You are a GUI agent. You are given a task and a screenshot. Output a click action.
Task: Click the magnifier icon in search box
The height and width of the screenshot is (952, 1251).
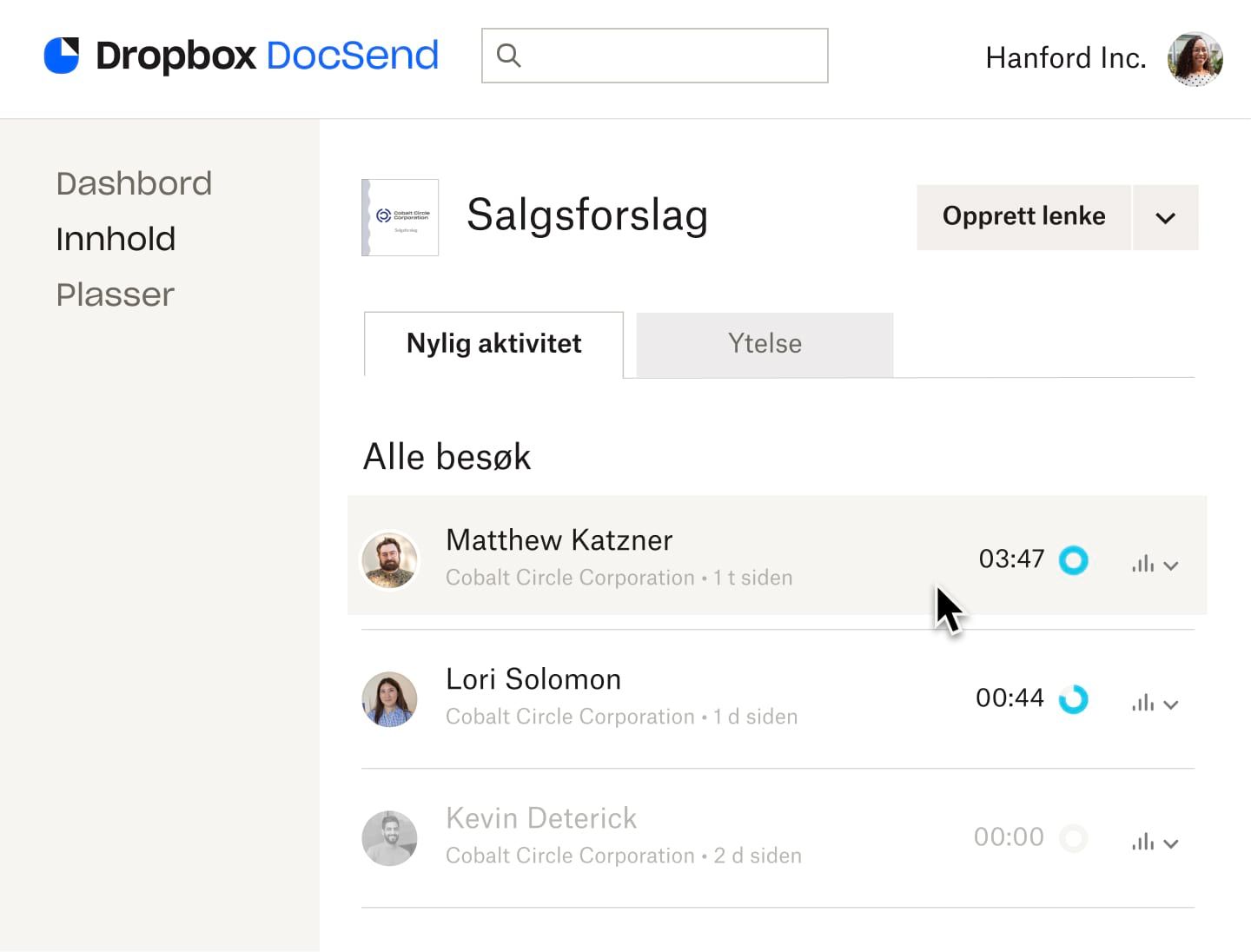click(508, 56)
